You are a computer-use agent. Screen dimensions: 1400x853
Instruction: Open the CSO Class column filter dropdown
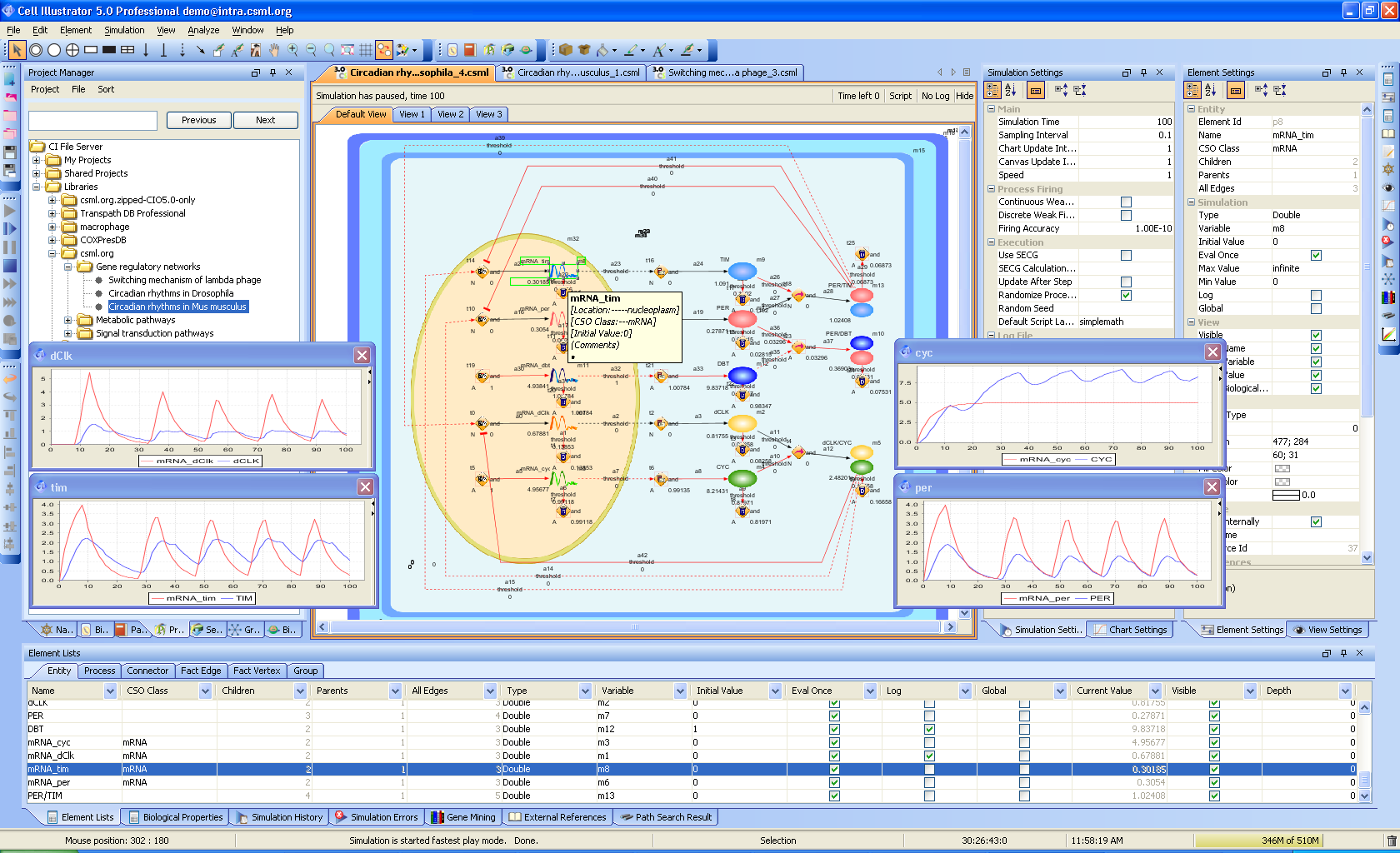[x=205, y=691]
